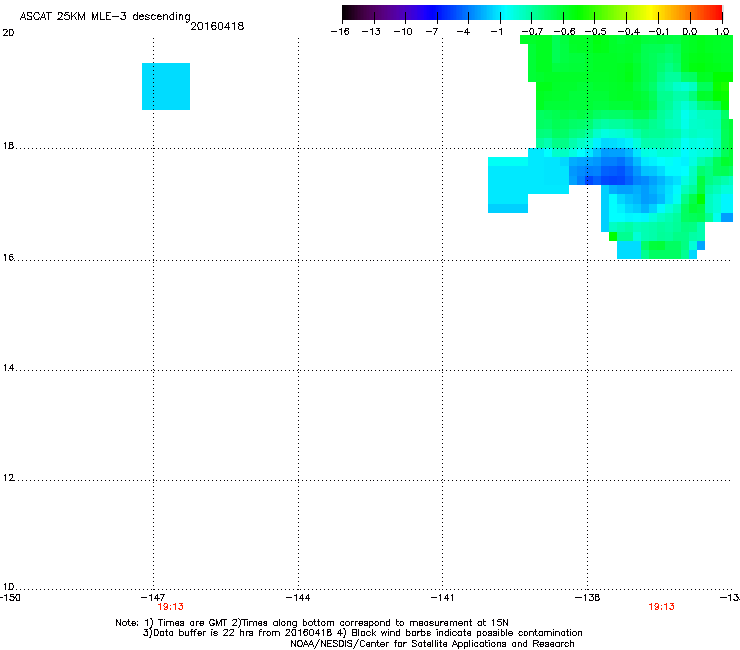
Task: Click the color bar label -1
Action: click(496, 32)
